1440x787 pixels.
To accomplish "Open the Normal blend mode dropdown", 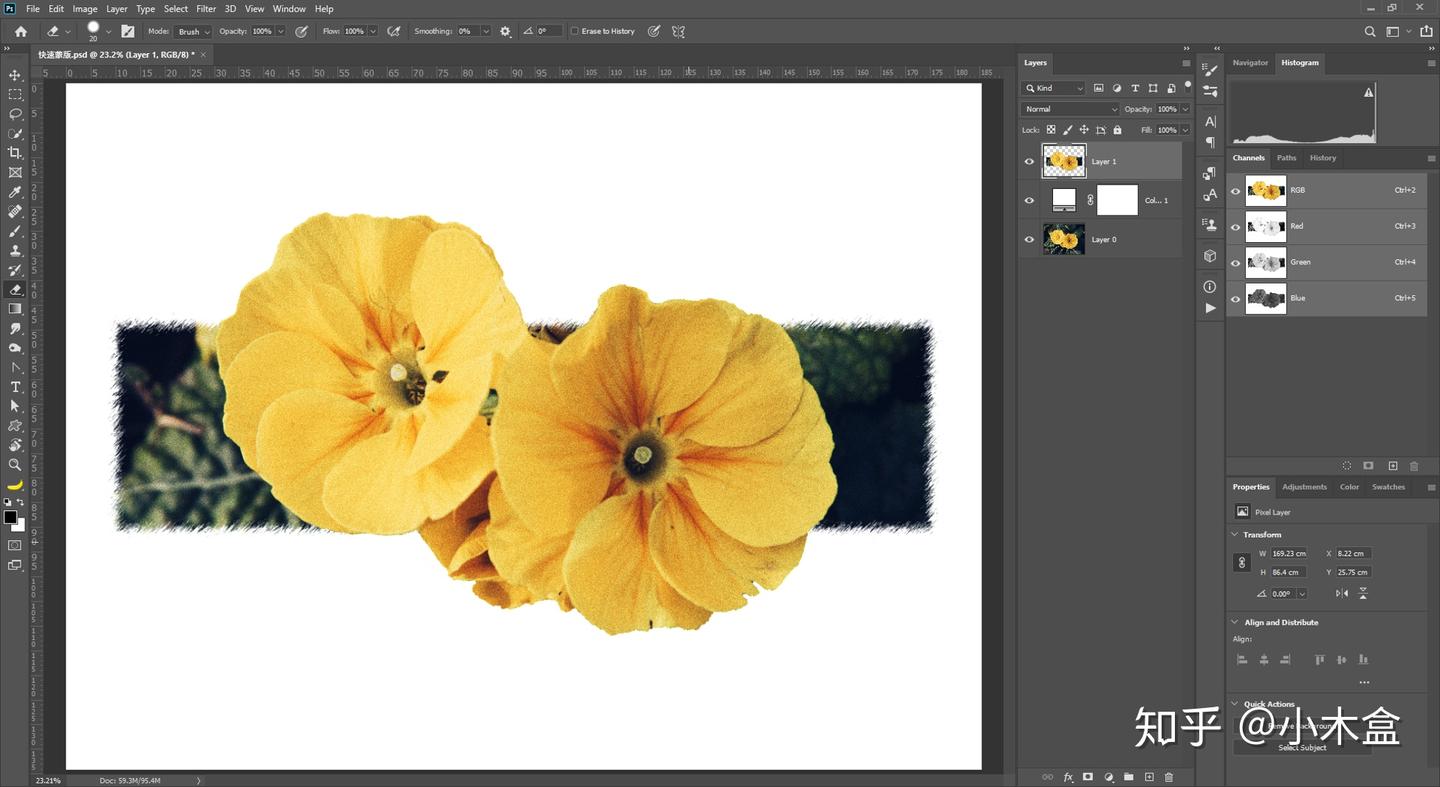I will (x=1070, y=109).
